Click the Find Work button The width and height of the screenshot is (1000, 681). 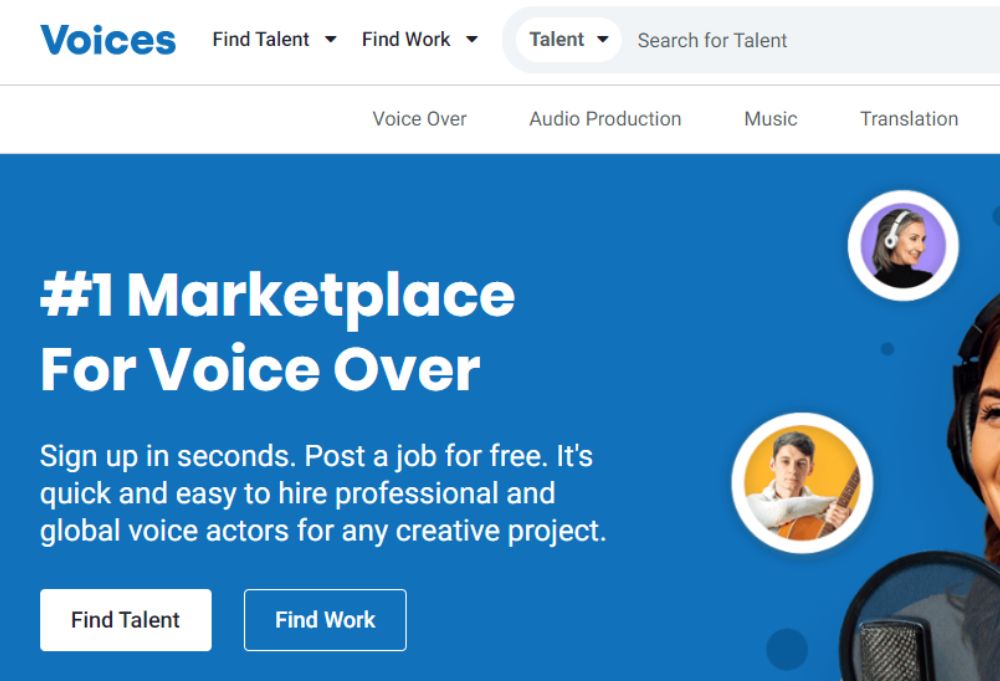[x=325, y=620]
